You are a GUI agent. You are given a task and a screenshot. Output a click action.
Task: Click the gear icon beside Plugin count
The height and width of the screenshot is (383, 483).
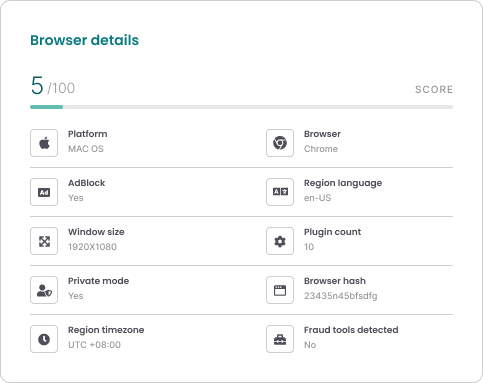click(x=280, y=241)
